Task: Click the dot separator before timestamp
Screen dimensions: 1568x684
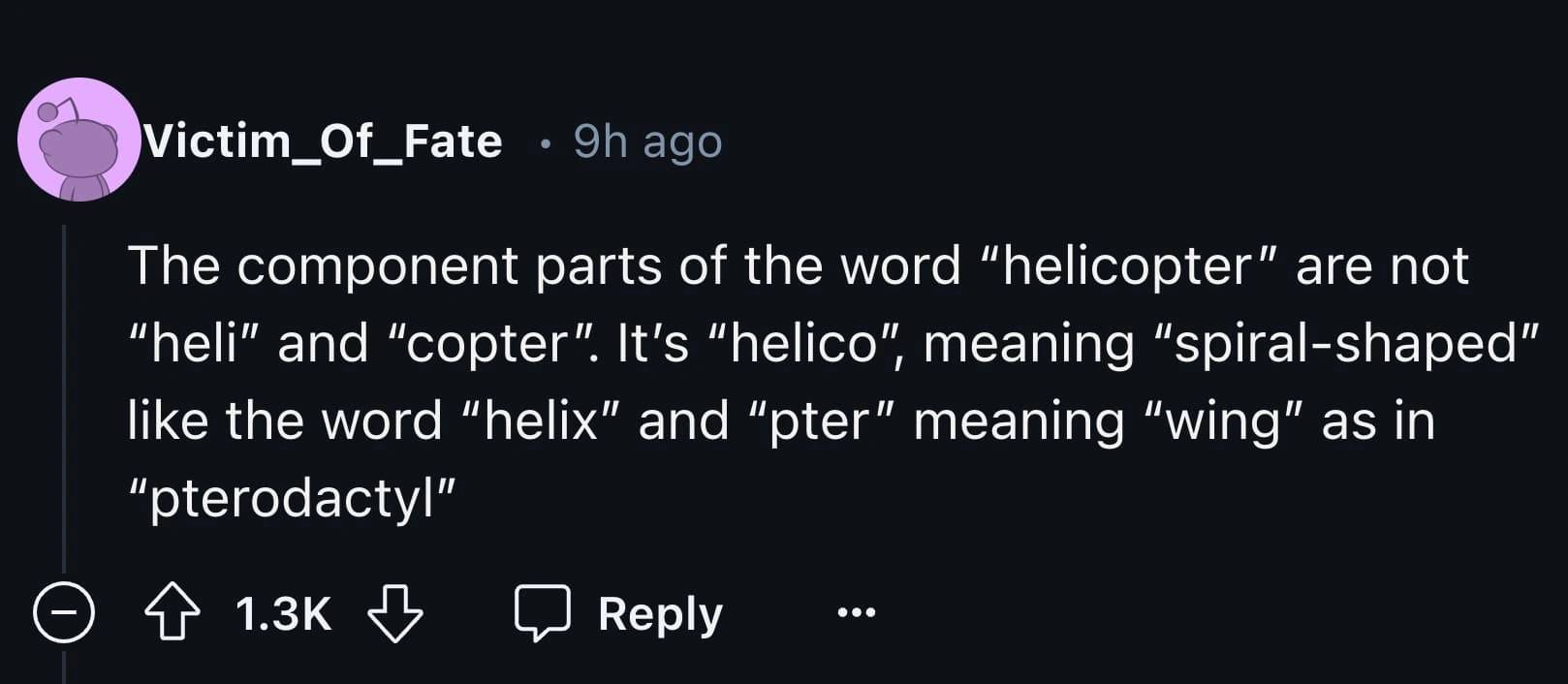Action: point(546,144)
